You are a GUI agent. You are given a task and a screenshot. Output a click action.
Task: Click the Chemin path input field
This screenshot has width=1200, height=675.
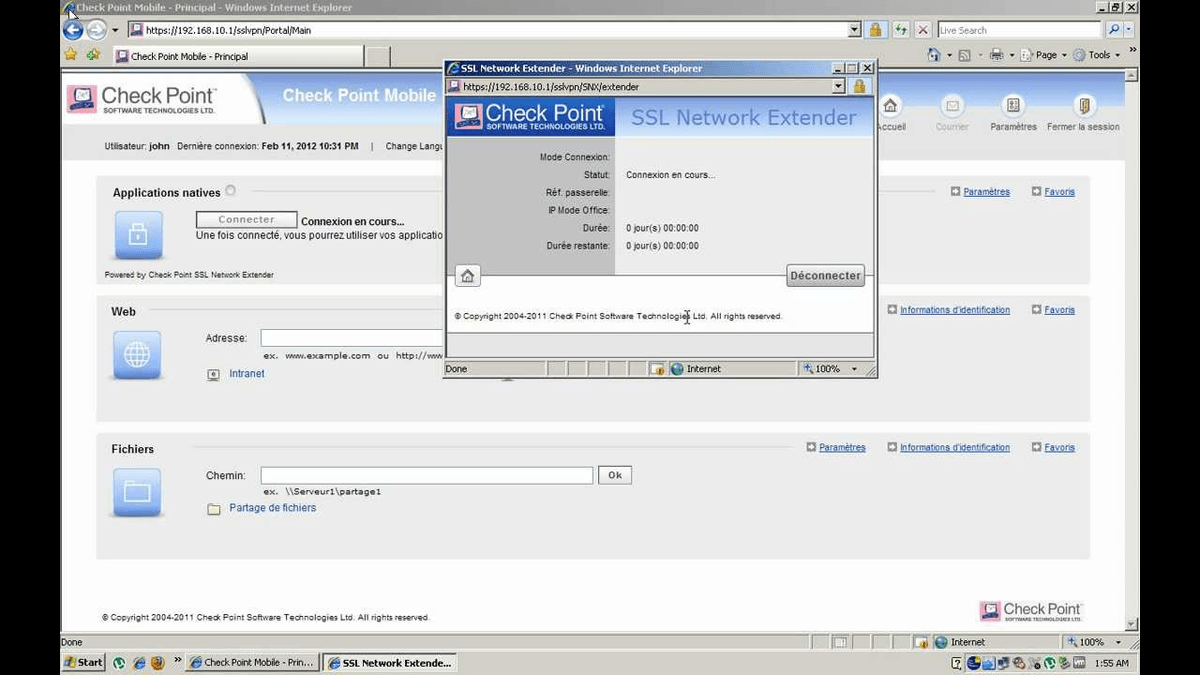coord(426,476)
